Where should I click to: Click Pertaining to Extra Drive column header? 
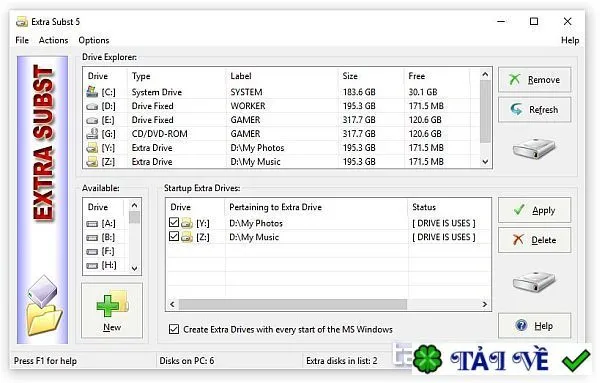(x=316, y=207)
